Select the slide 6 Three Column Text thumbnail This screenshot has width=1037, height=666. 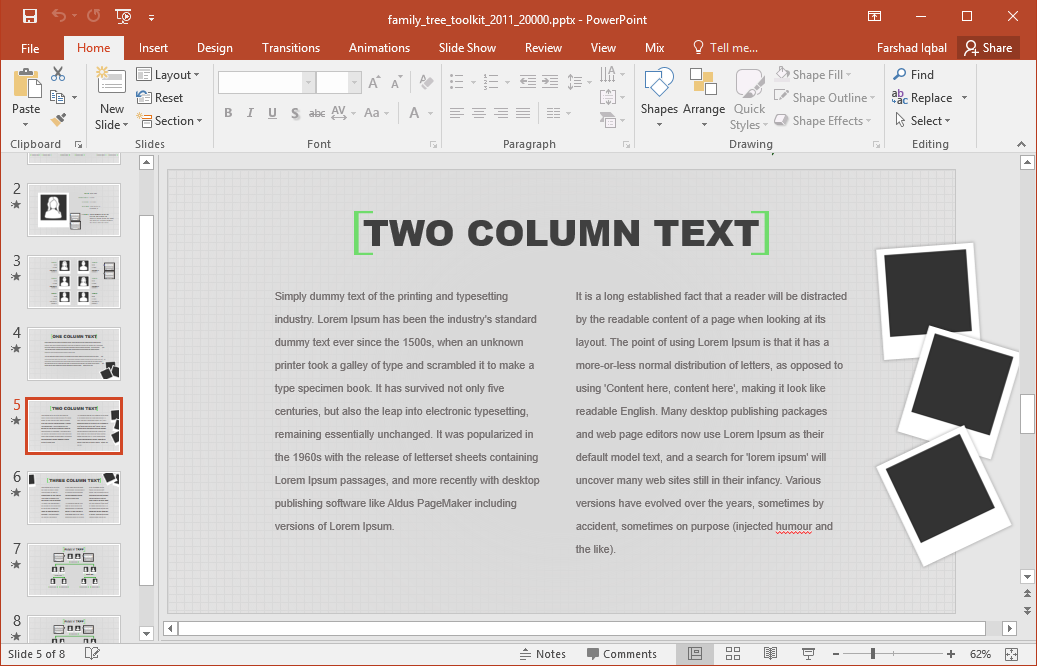coord(74,497)
